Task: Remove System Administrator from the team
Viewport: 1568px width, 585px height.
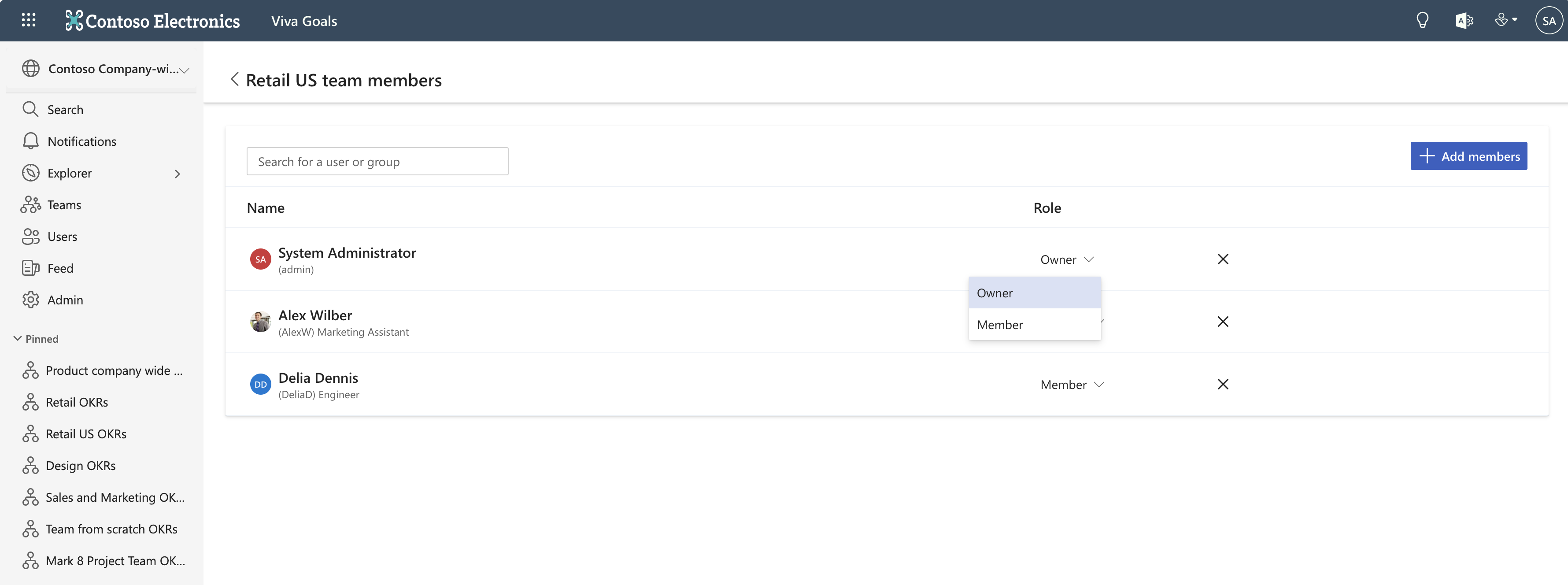Action: pyautogui.click(x=1223, y=259)
